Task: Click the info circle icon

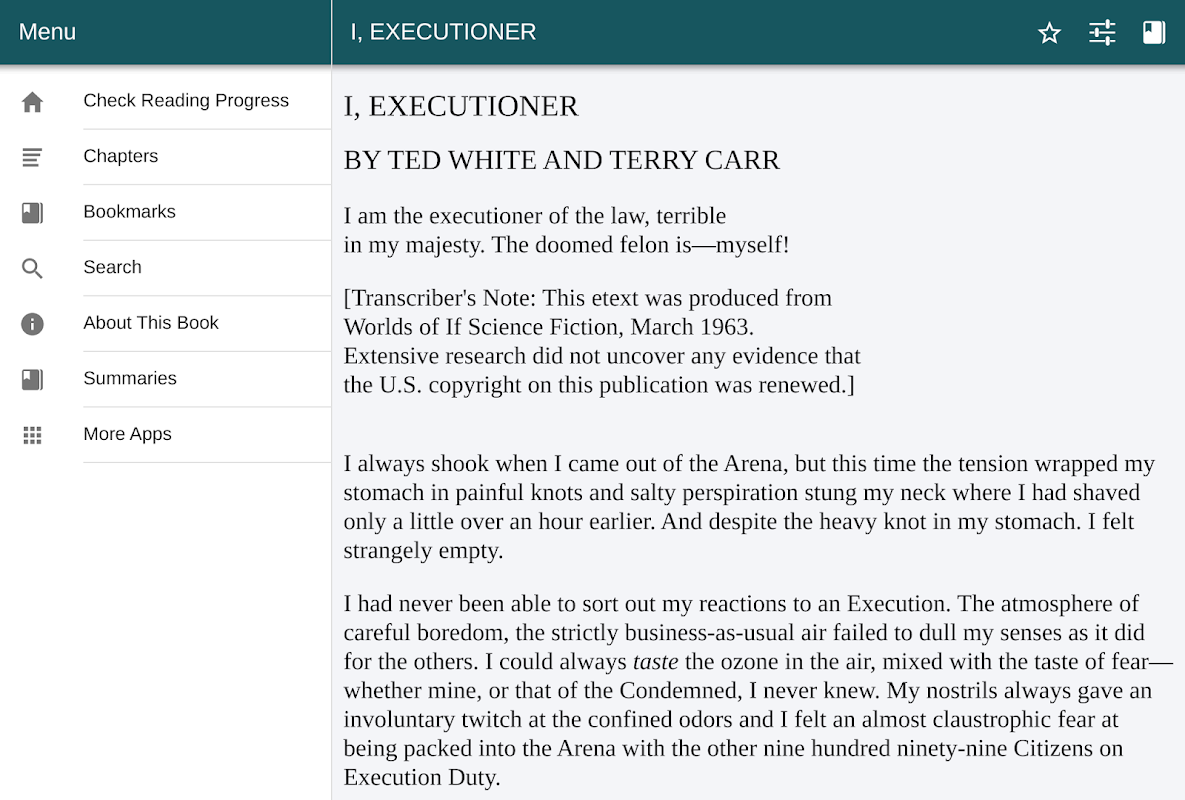Action: [x=33, y=323]
